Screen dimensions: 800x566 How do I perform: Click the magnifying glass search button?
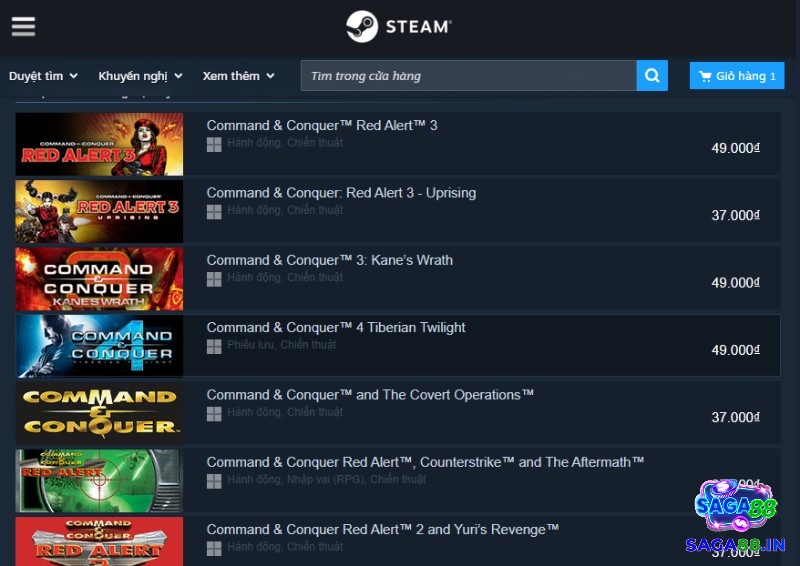click(652, 76)
